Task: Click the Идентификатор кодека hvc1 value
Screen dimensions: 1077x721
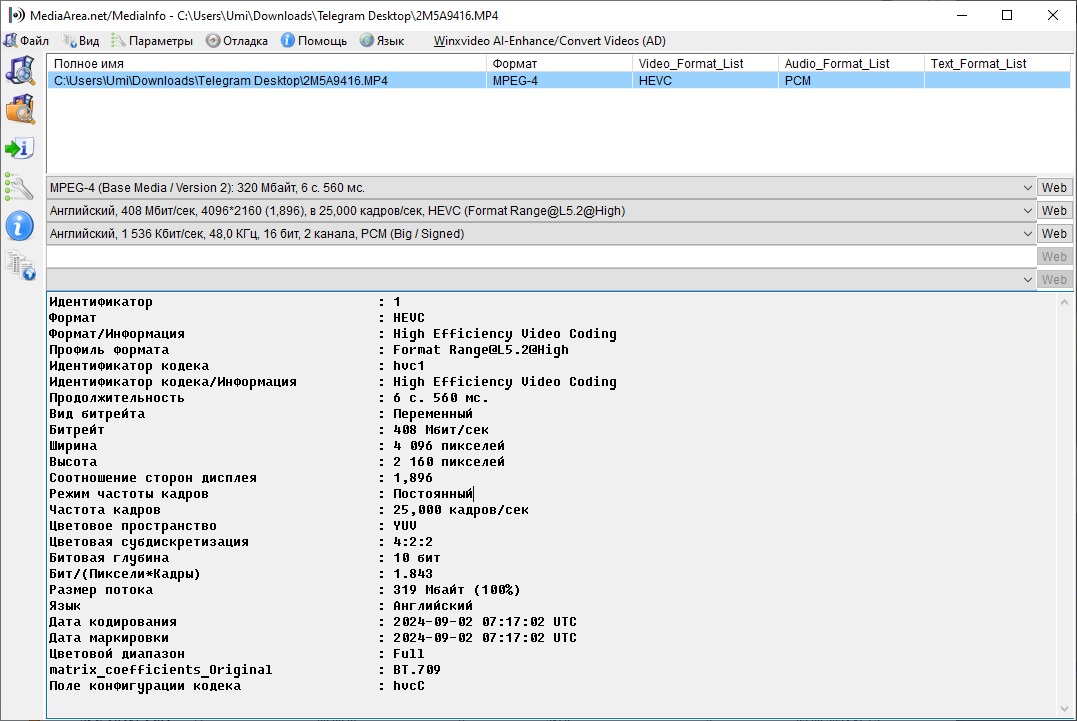Action: tap(409, 365)
